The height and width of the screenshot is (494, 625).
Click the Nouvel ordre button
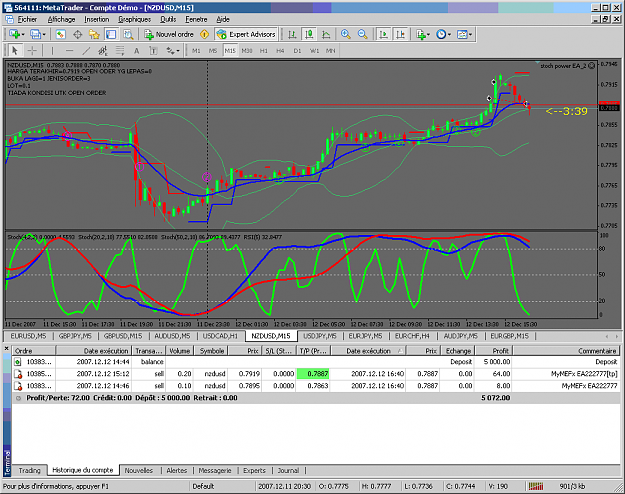[169, 35]
